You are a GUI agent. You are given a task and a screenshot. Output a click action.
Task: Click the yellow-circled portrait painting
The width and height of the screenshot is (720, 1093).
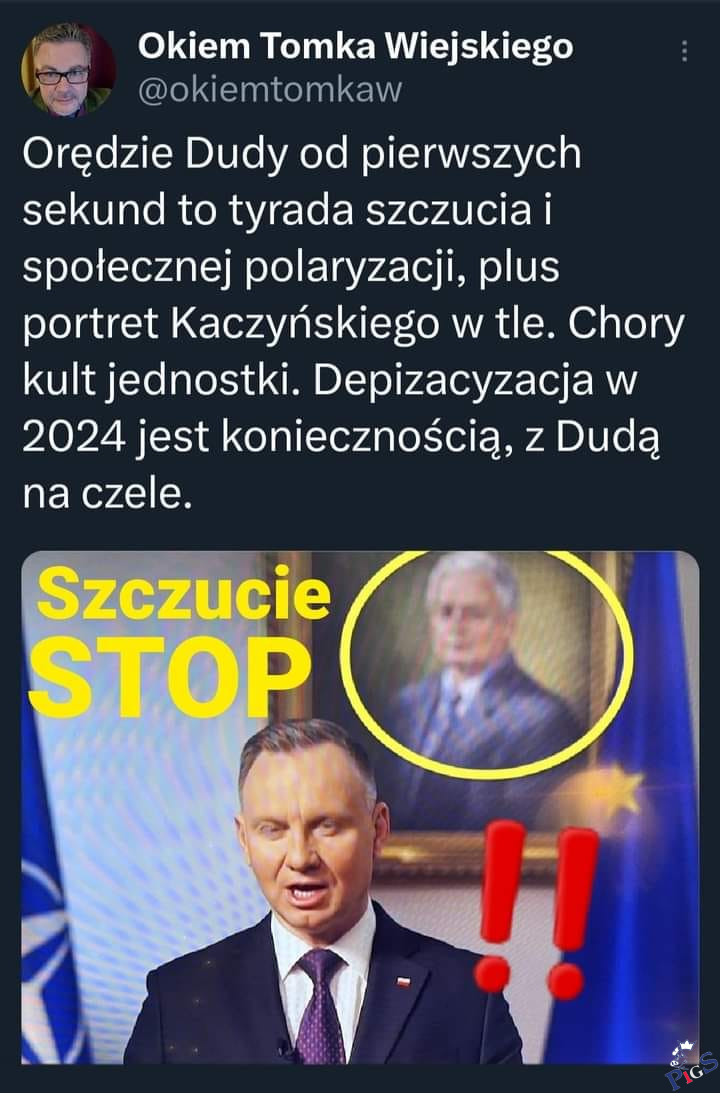point(487,662)
